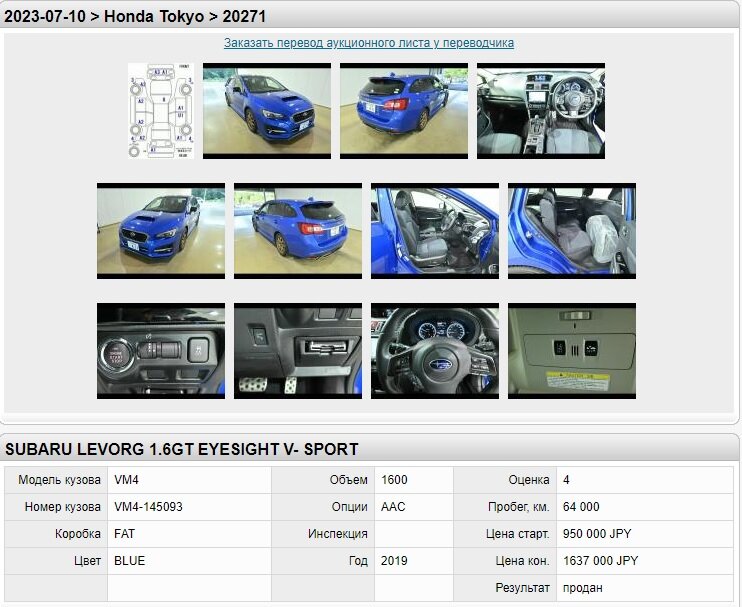The height and width of the screenshot is (607, 742).
Task: Click the Модель кузова label
Action: [x=59, y=480]
